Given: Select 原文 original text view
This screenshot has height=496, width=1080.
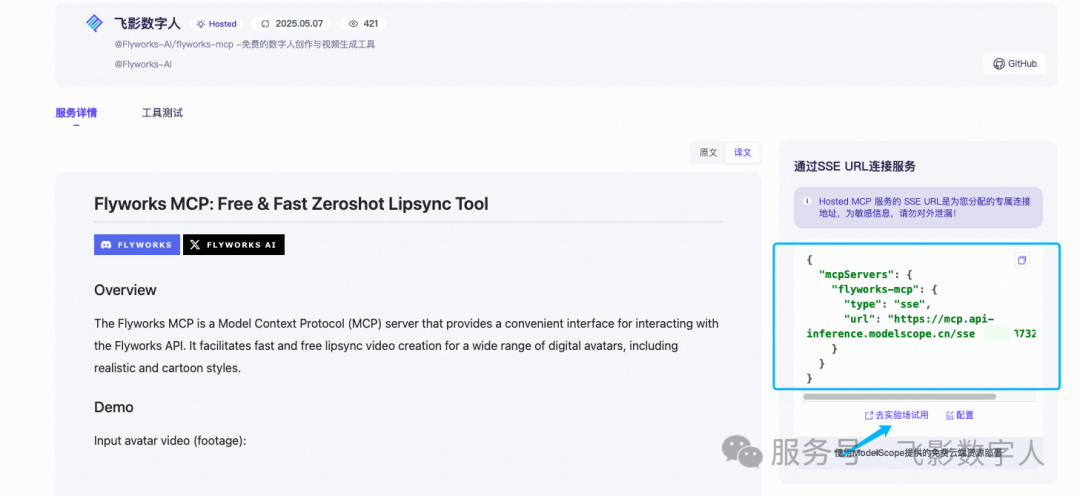Looking at the screenshot, I should [709, 153].
